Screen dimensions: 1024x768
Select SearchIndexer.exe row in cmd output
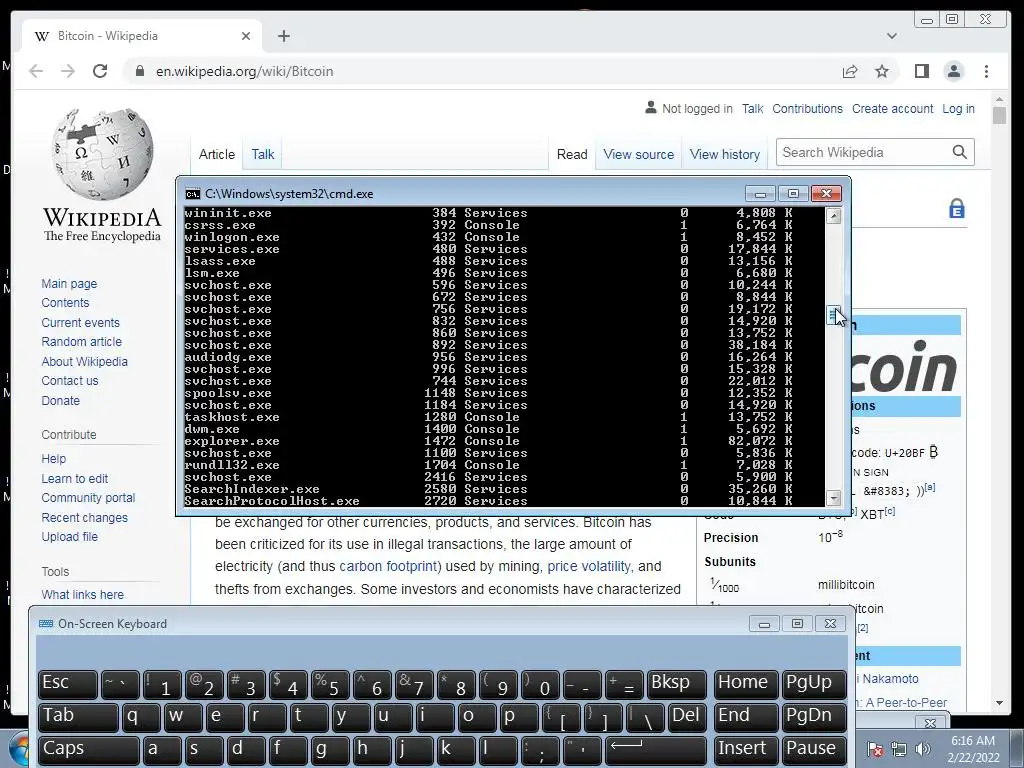pos(488,489)
